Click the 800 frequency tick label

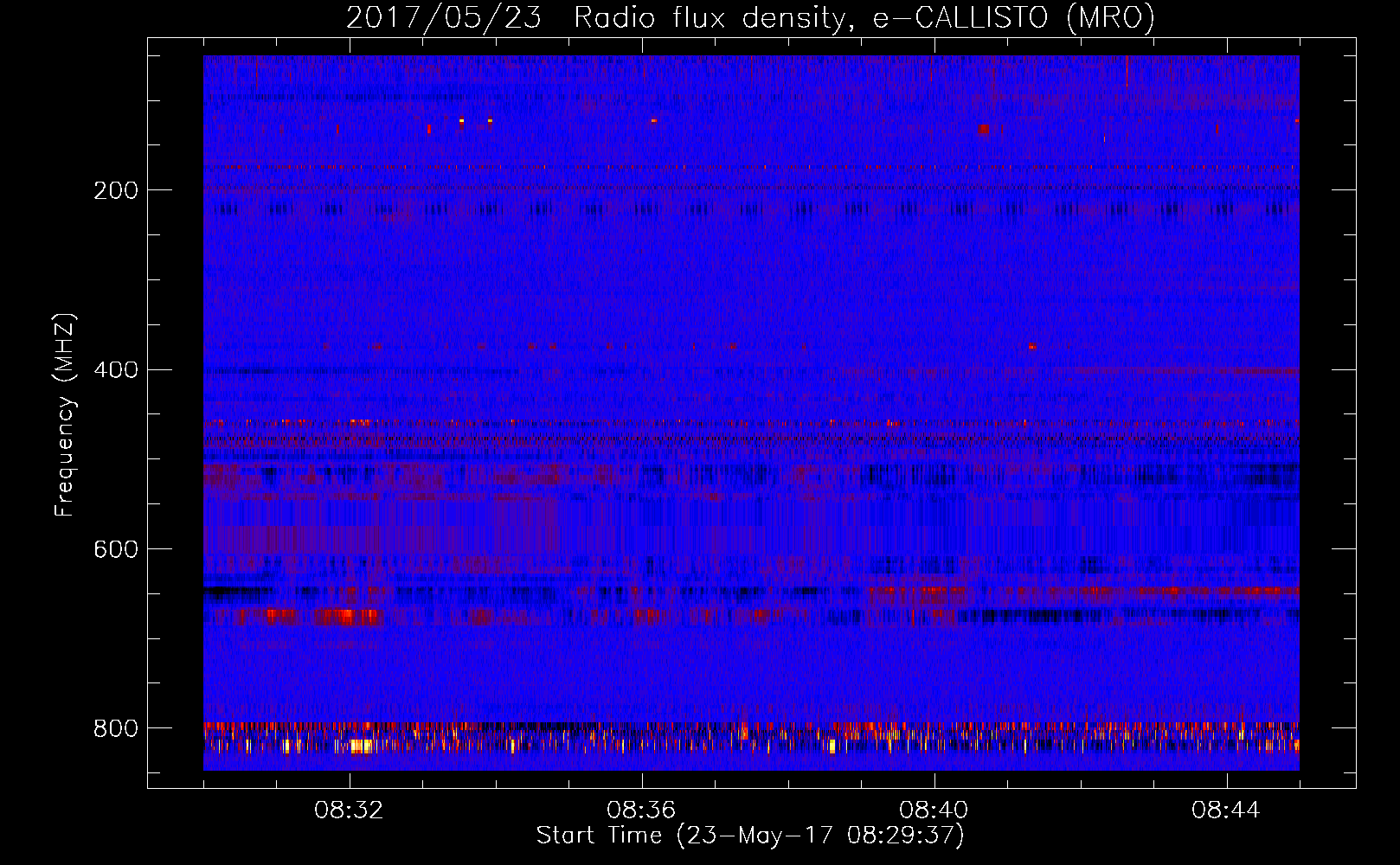point(115,728)
